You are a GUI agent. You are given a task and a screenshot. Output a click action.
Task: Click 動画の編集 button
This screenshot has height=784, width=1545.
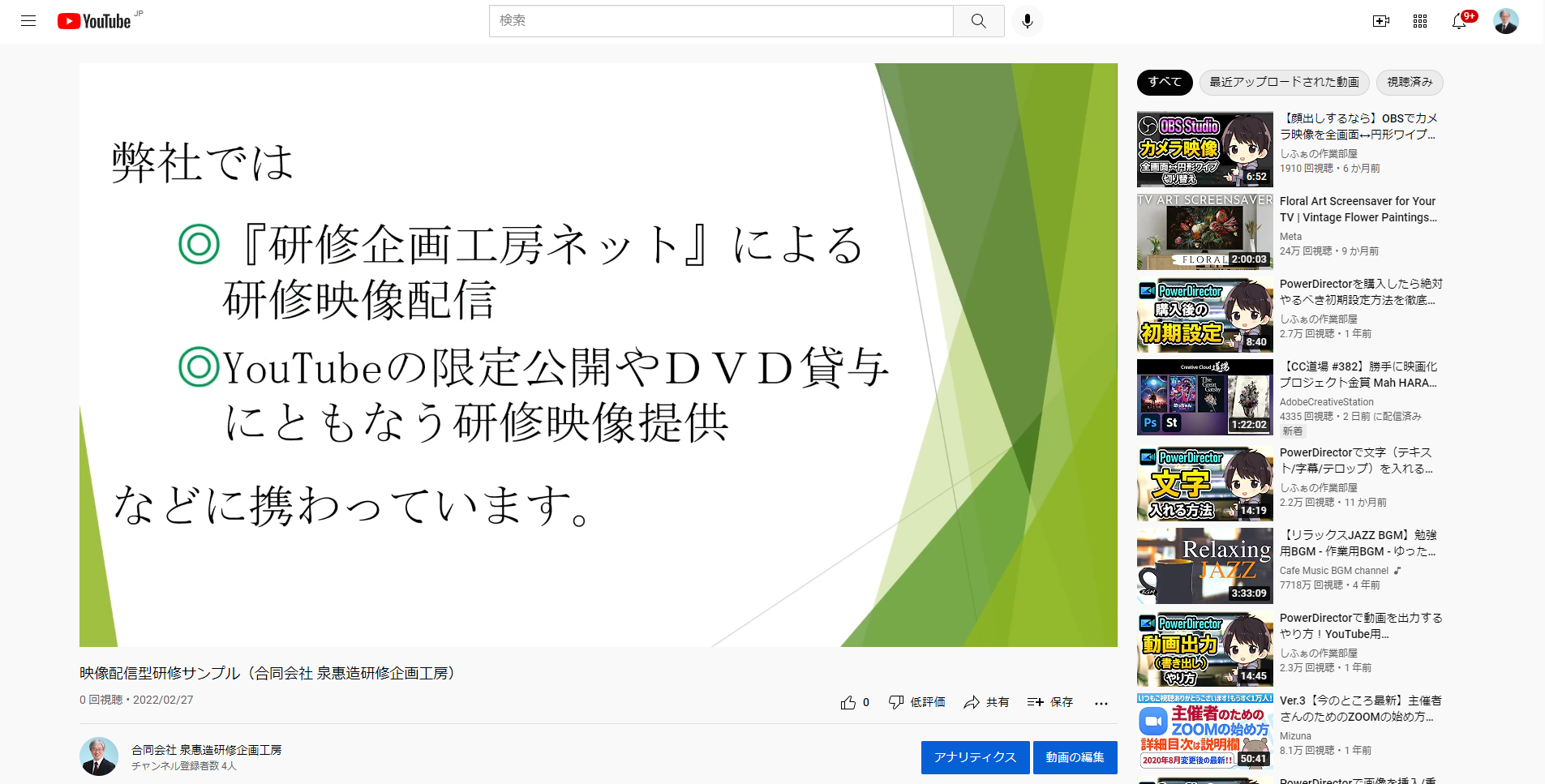[x=1075, y=757]
